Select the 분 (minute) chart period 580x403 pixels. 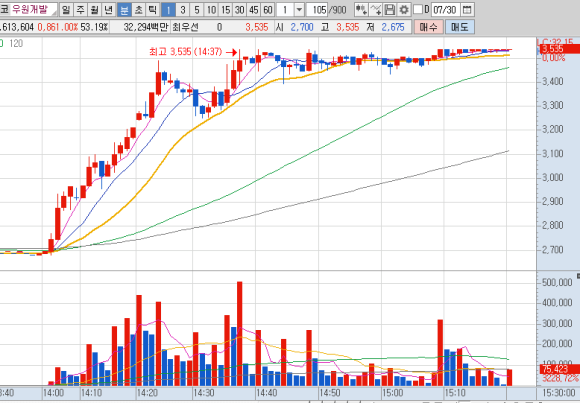[x=124, y=10]
